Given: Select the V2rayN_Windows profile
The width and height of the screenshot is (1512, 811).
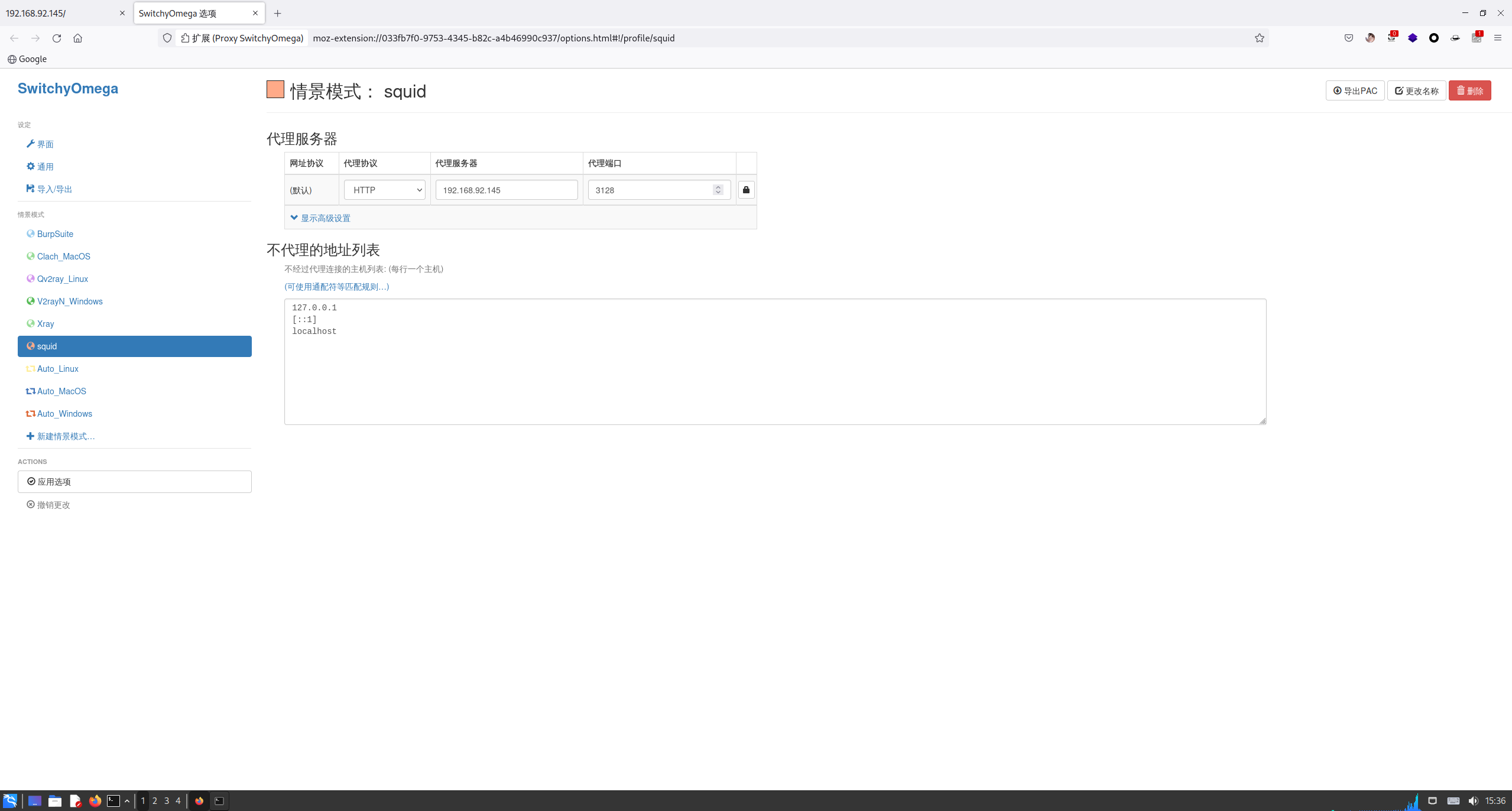Looking at the screenshot, I should click(64, 301).
